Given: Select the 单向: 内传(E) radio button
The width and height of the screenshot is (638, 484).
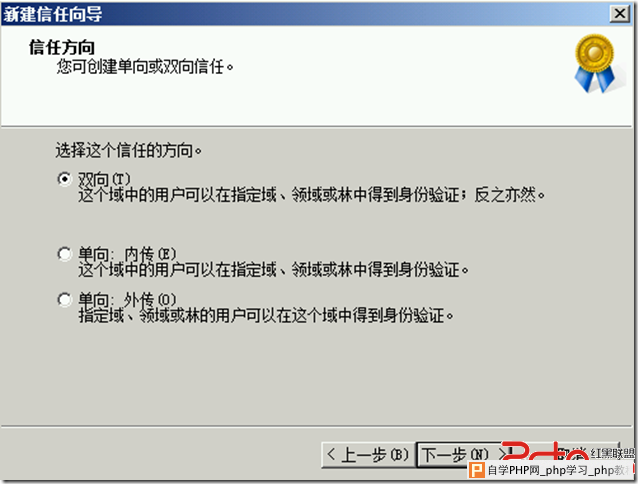Looking at the screenshot, I should (x=64, y=254).
